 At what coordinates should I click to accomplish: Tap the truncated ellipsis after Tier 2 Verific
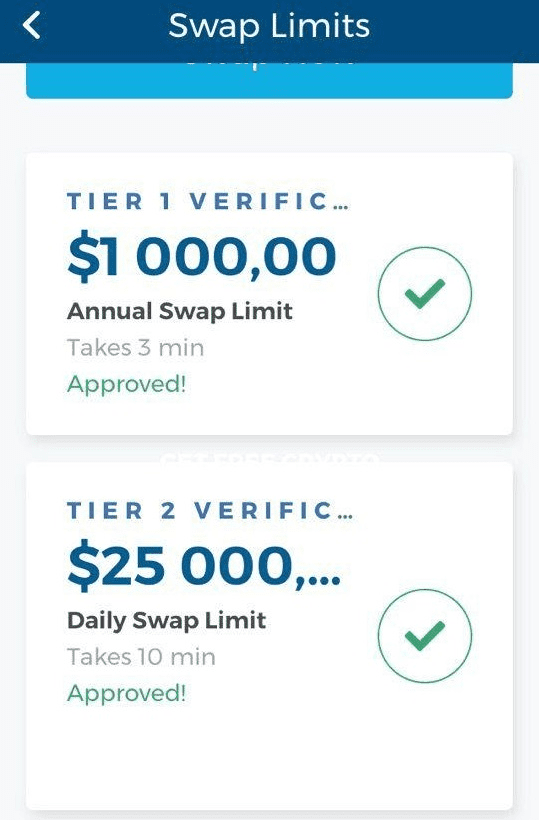346,516
